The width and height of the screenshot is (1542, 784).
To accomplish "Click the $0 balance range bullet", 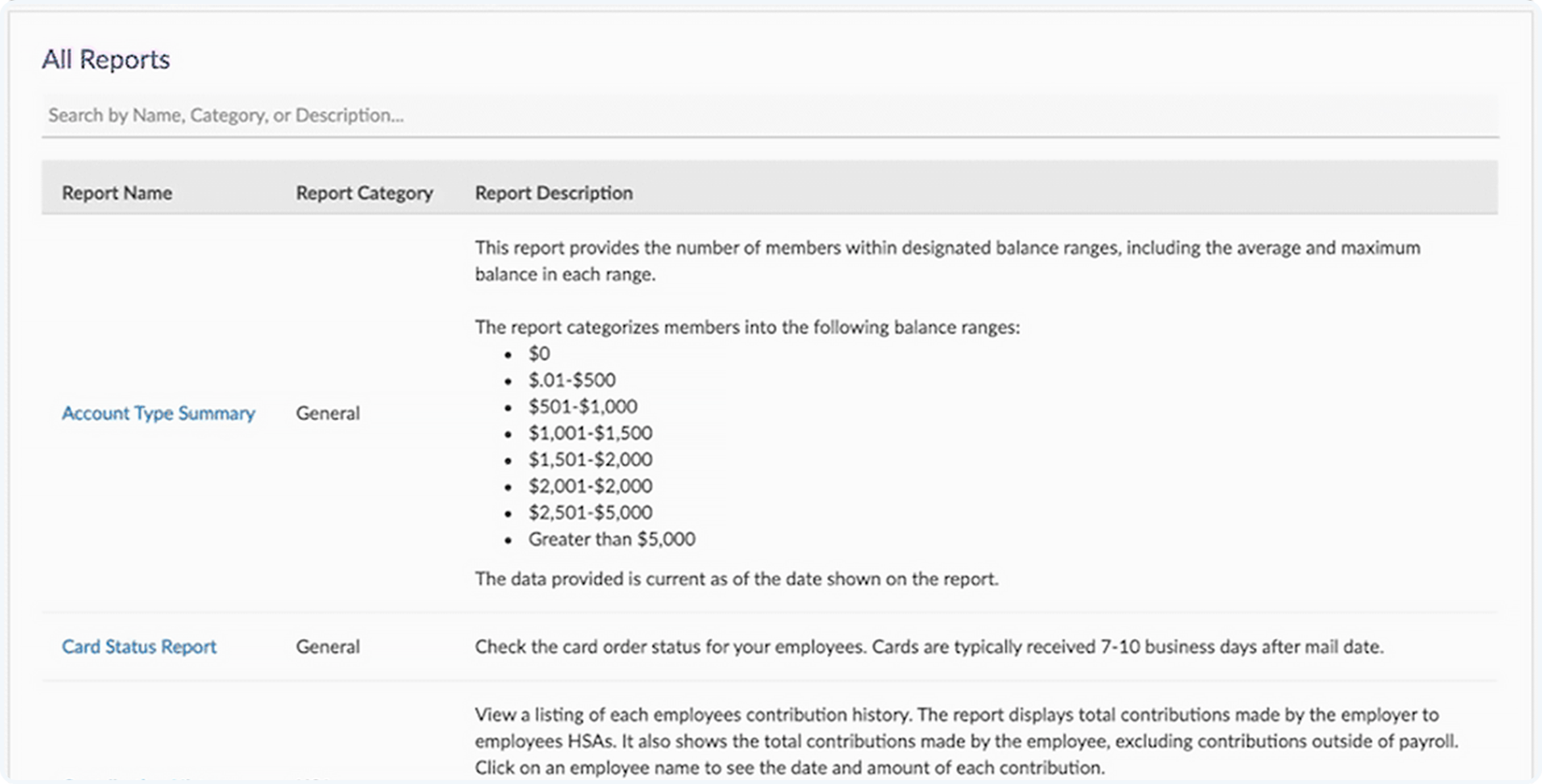I will [x=539, y=354].
